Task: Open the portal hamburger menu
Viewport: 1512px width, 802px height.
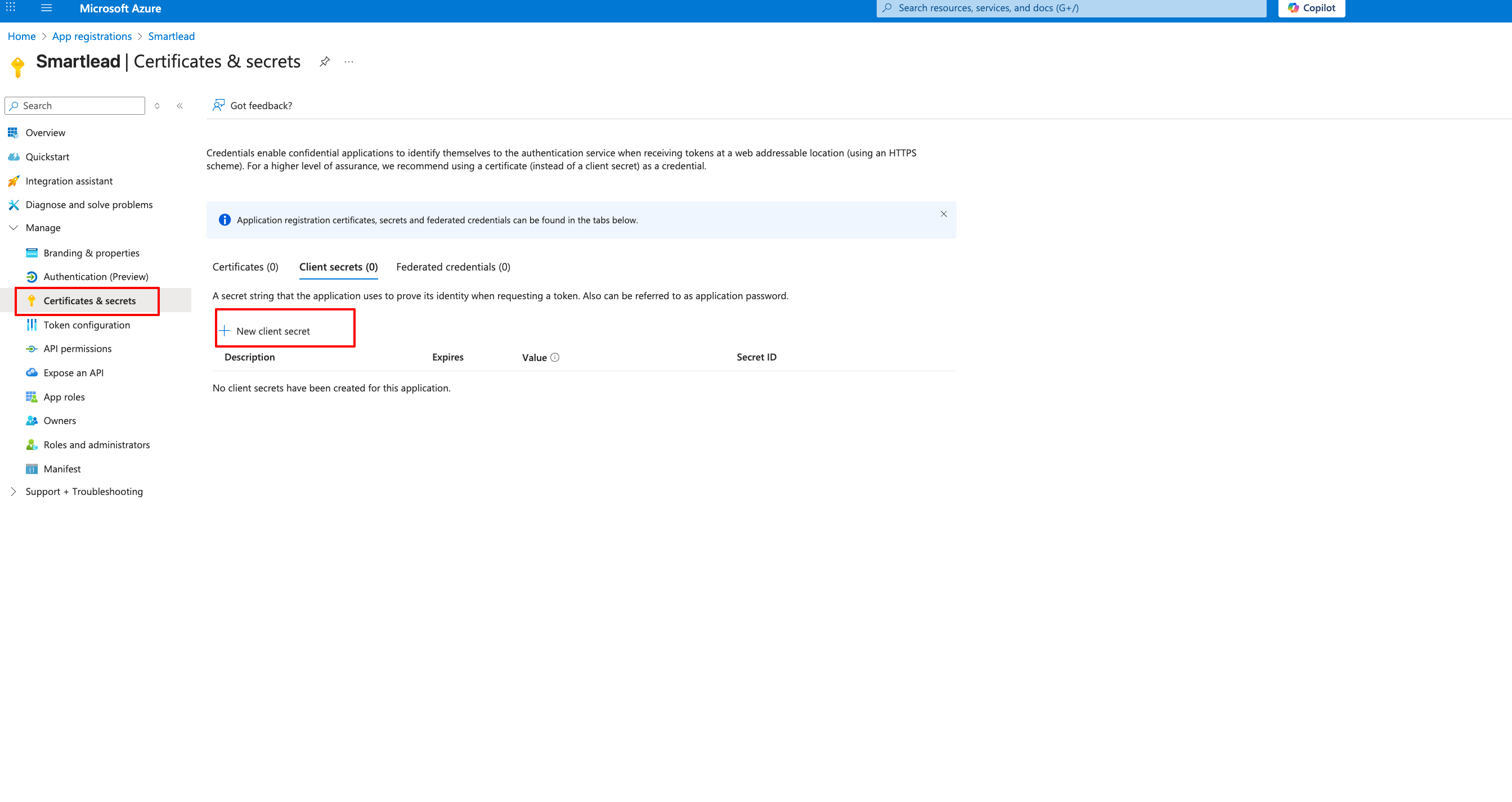Action: tap(46, 8)
